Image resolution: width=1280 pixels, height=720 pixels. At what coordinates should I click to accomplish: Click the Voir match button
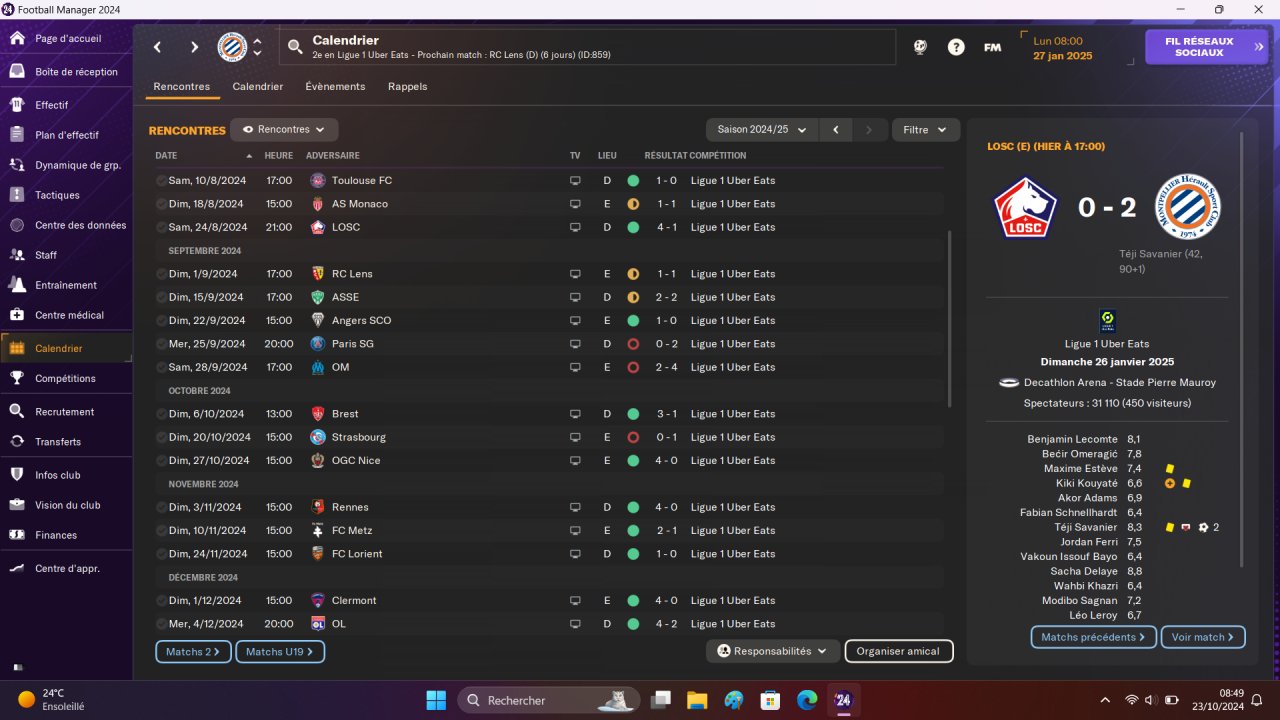coord(1203,637)
